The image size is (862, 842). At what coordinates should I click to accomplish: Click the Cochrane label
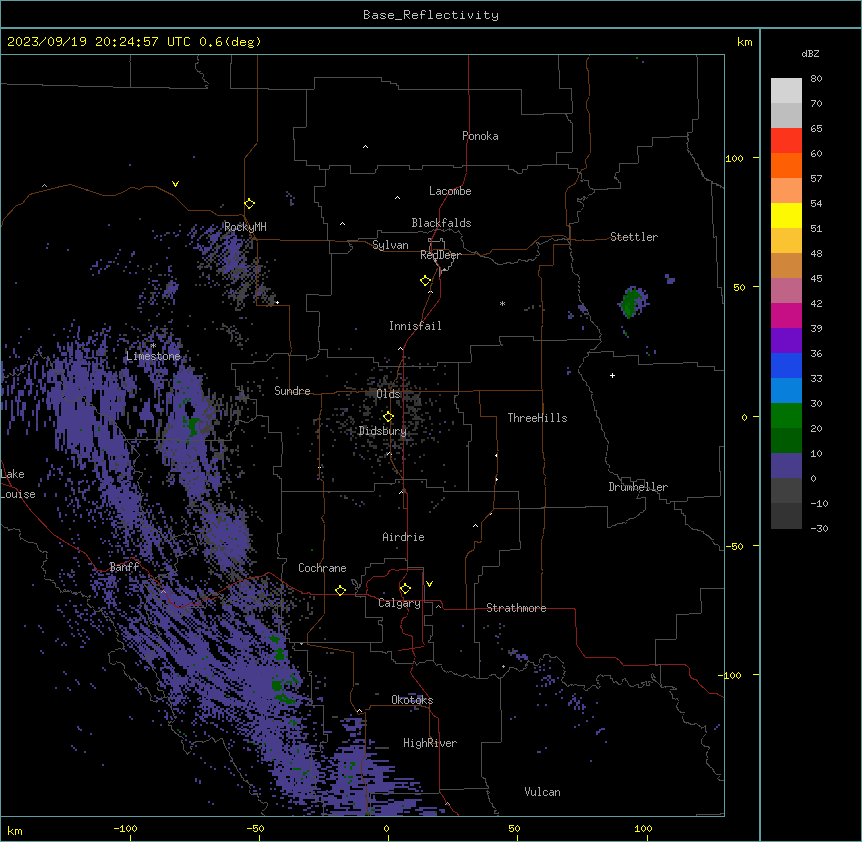coord(322,568)
